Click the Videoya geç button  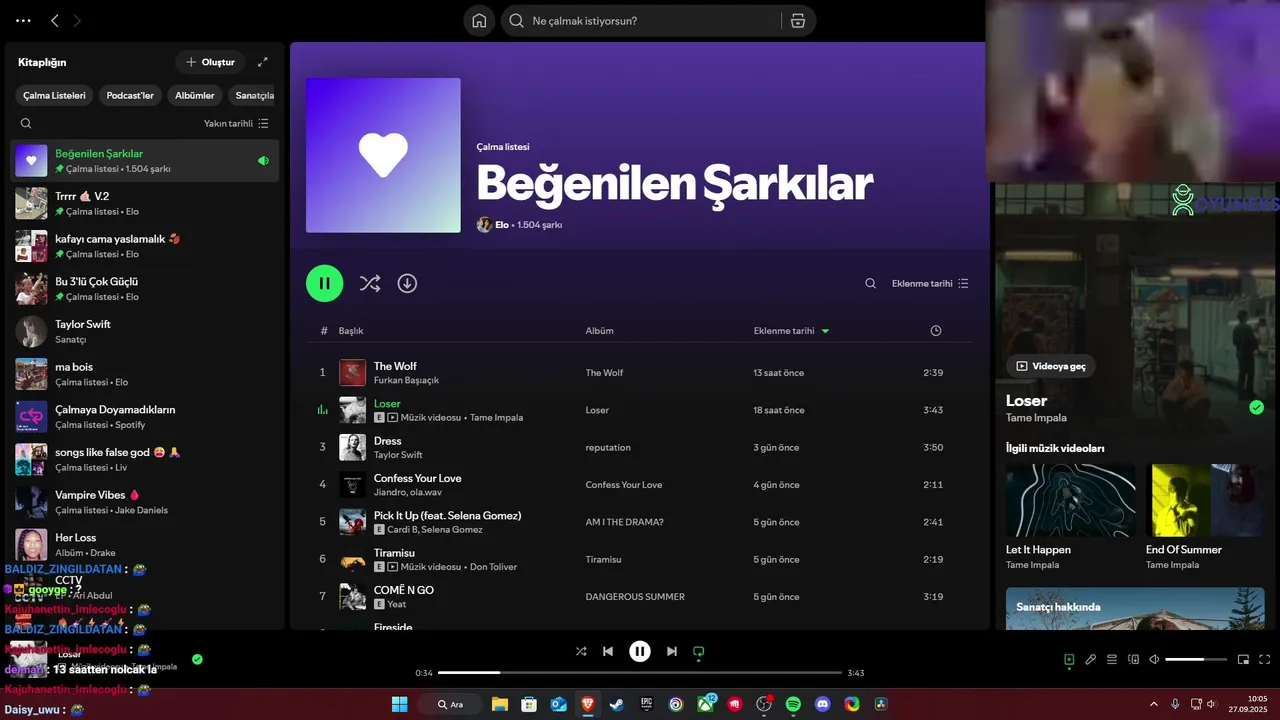coord(1051,366)
